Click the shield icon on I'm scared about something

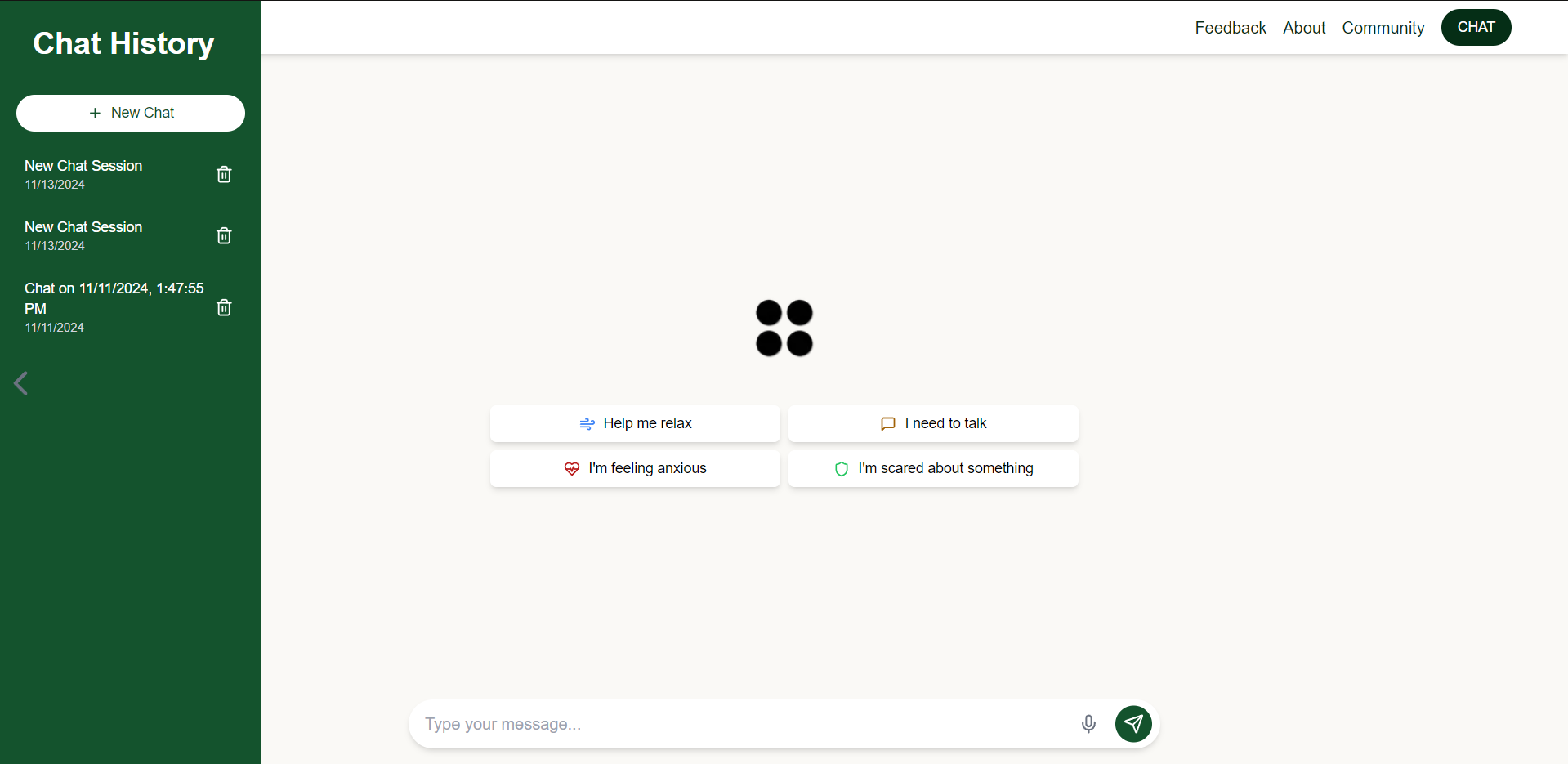(842, 469)
